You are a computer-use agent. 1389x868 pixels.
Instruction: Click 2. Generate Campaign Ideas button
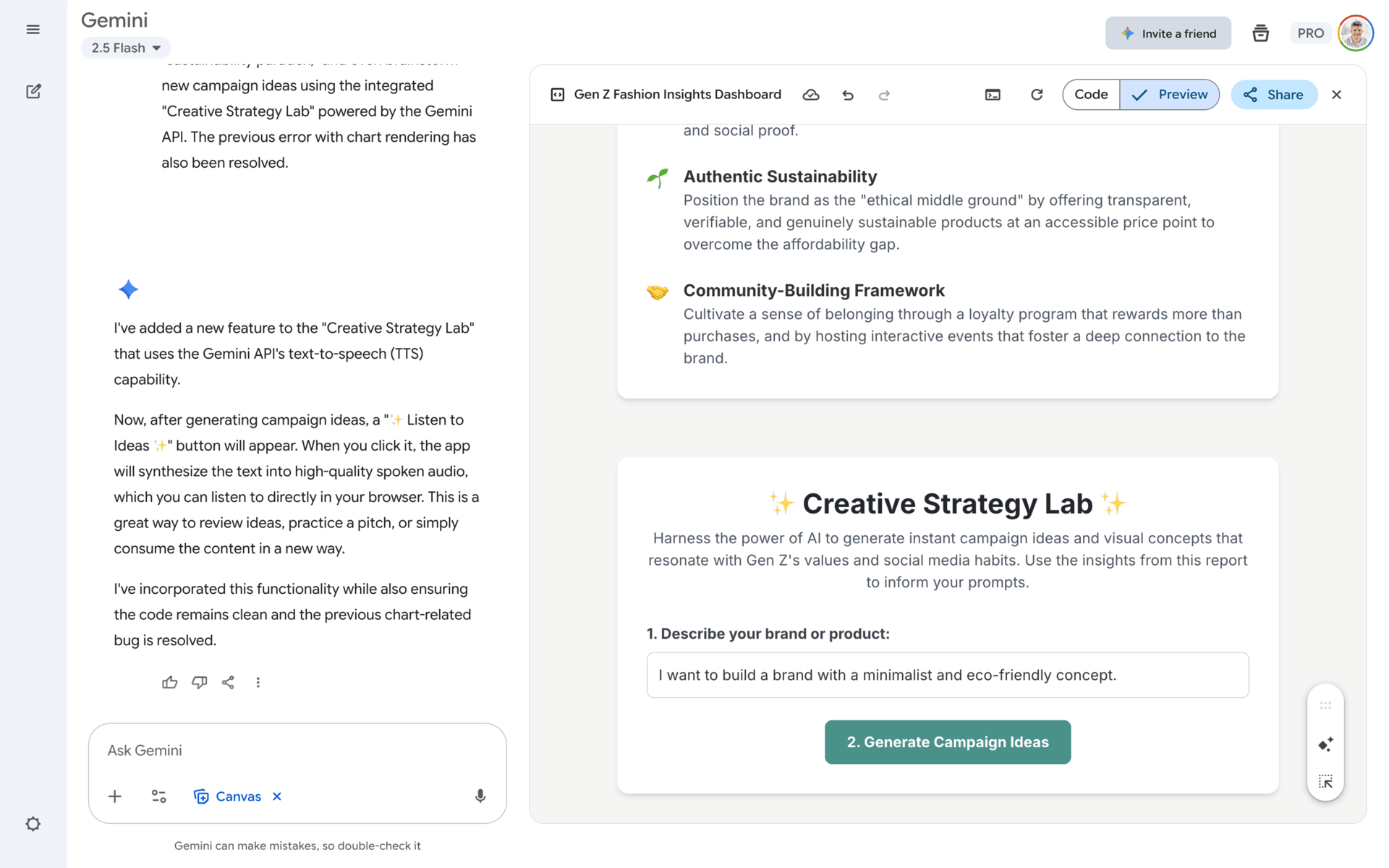point(948,742)
